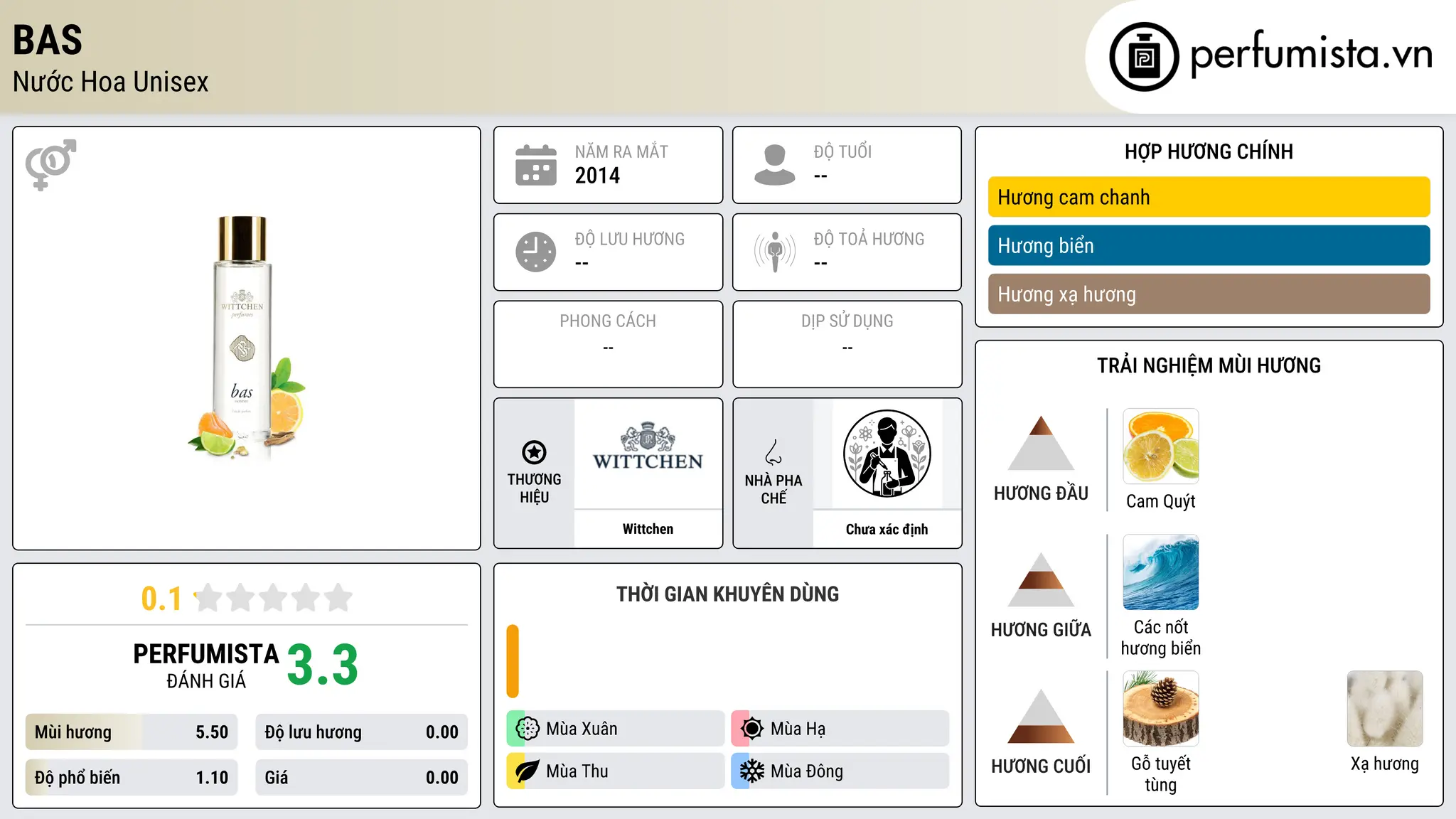
Task: Click the launch year 2014 value
Action: 597,176
